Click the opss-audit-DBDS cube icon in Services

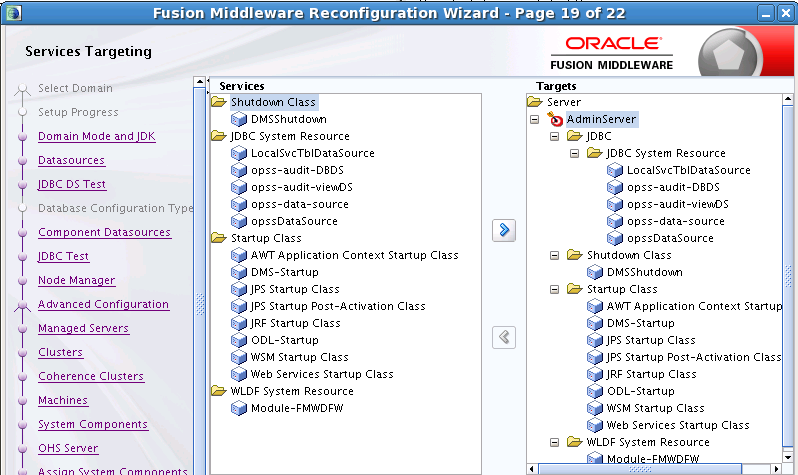tap(239, 170)
